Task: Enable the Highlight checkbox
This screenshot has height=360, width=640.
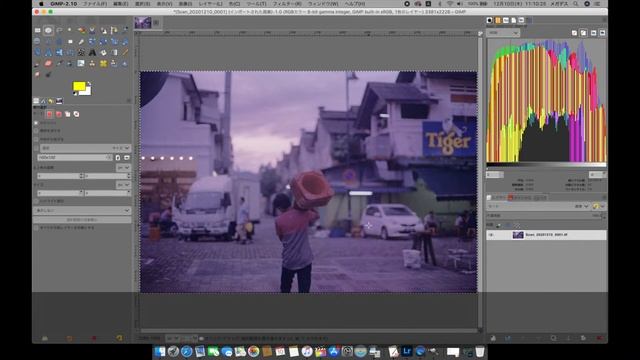Action: click(x=36, y=201)
